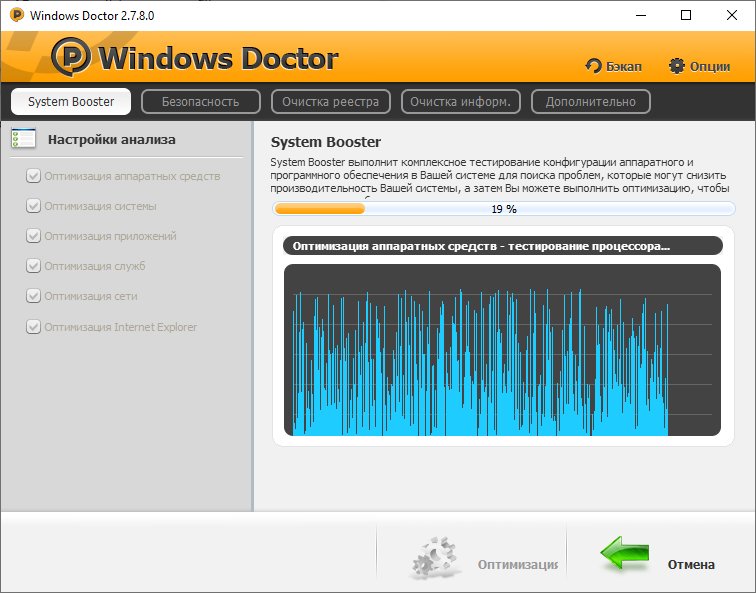Screen dimensions: 756x593
Task: Click the green back arrow icon
Action: pyautogui.click(x=624, y=553)
